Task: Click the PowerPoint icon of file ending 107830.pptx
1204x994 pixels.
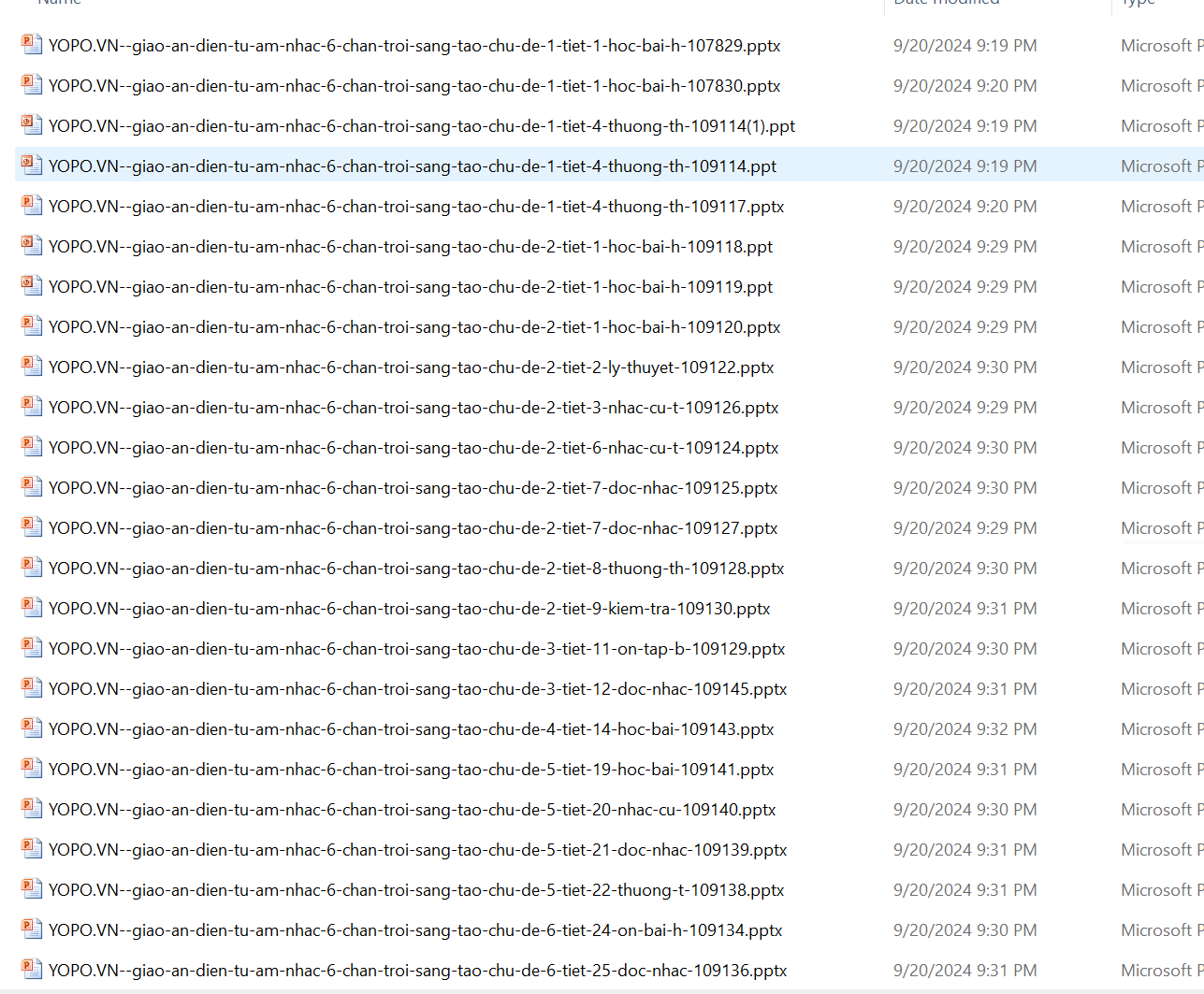Action: [x=32, y=85]
